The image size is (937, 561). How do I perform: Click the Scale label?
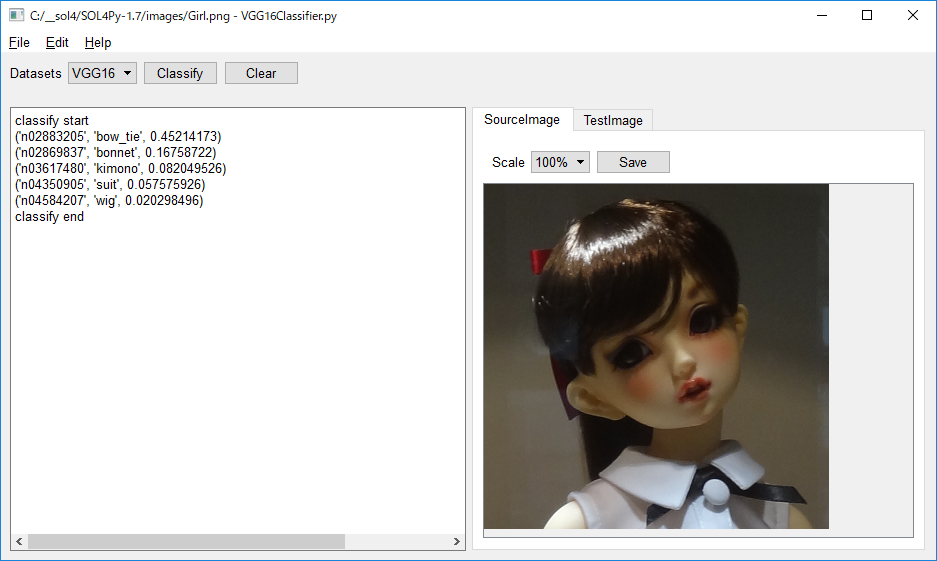point(508,163)
